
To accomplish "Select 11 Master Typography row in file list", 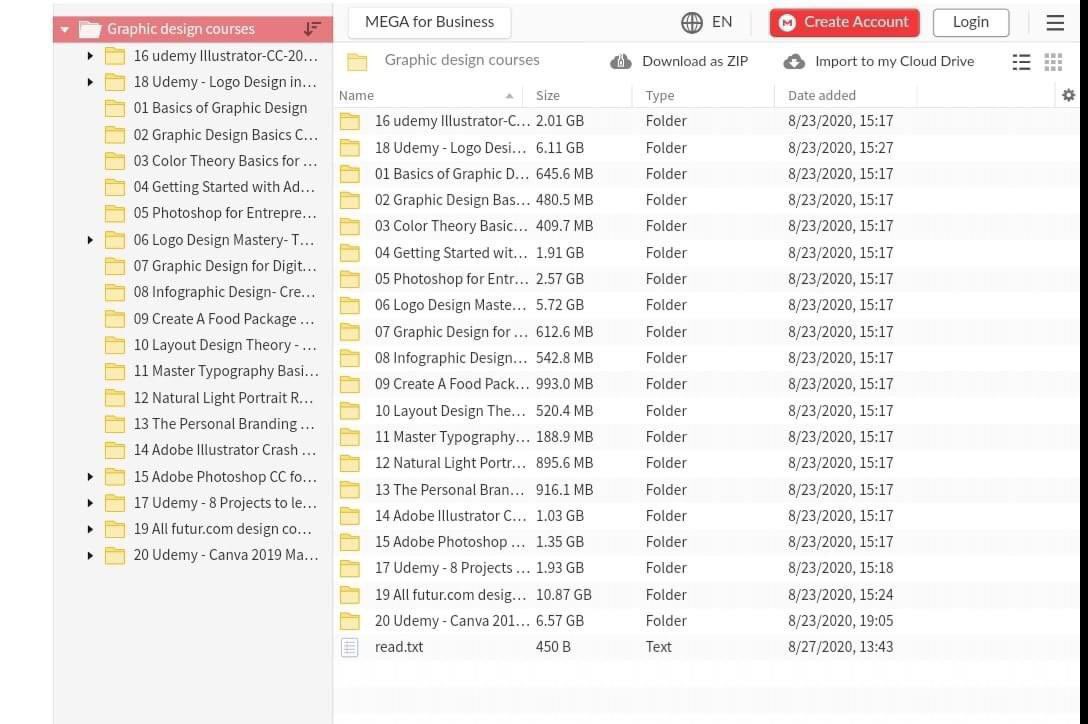I will (x=707, y=437).
